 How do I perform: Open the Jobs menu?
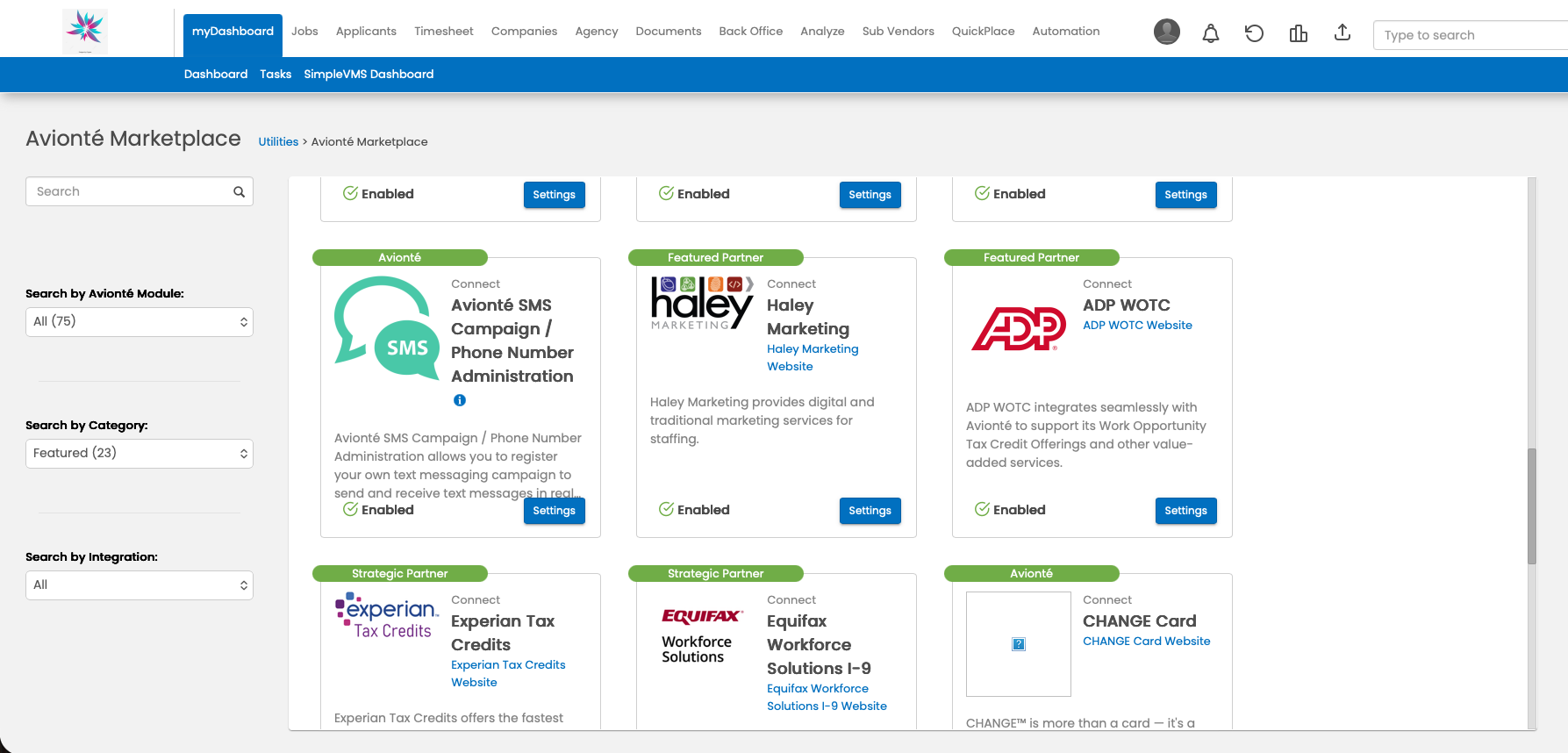click(304, 32)
